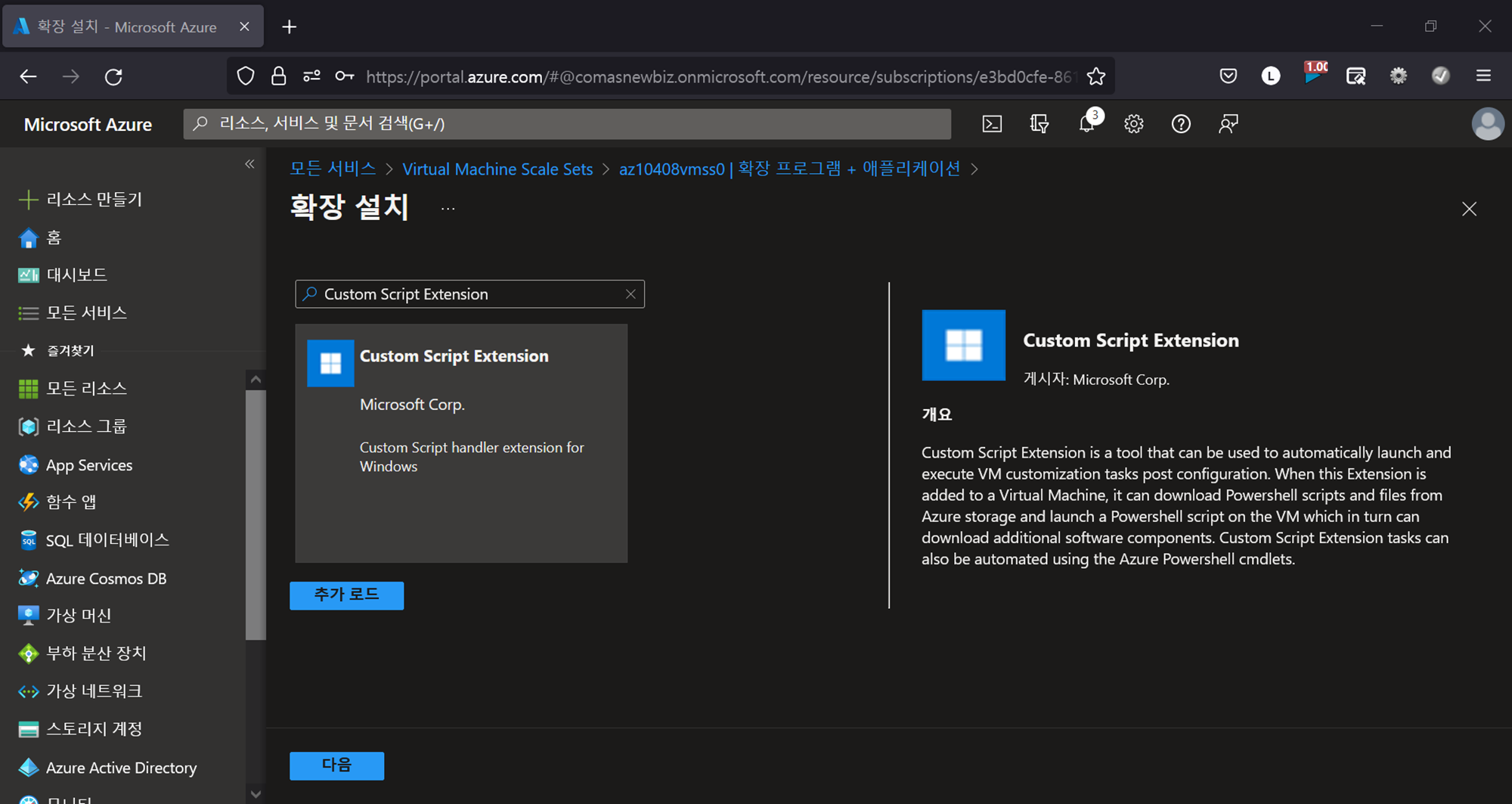Screen dimensions: 1512x804
Task: Click the 다음 button
Action: tap(336, 765)
